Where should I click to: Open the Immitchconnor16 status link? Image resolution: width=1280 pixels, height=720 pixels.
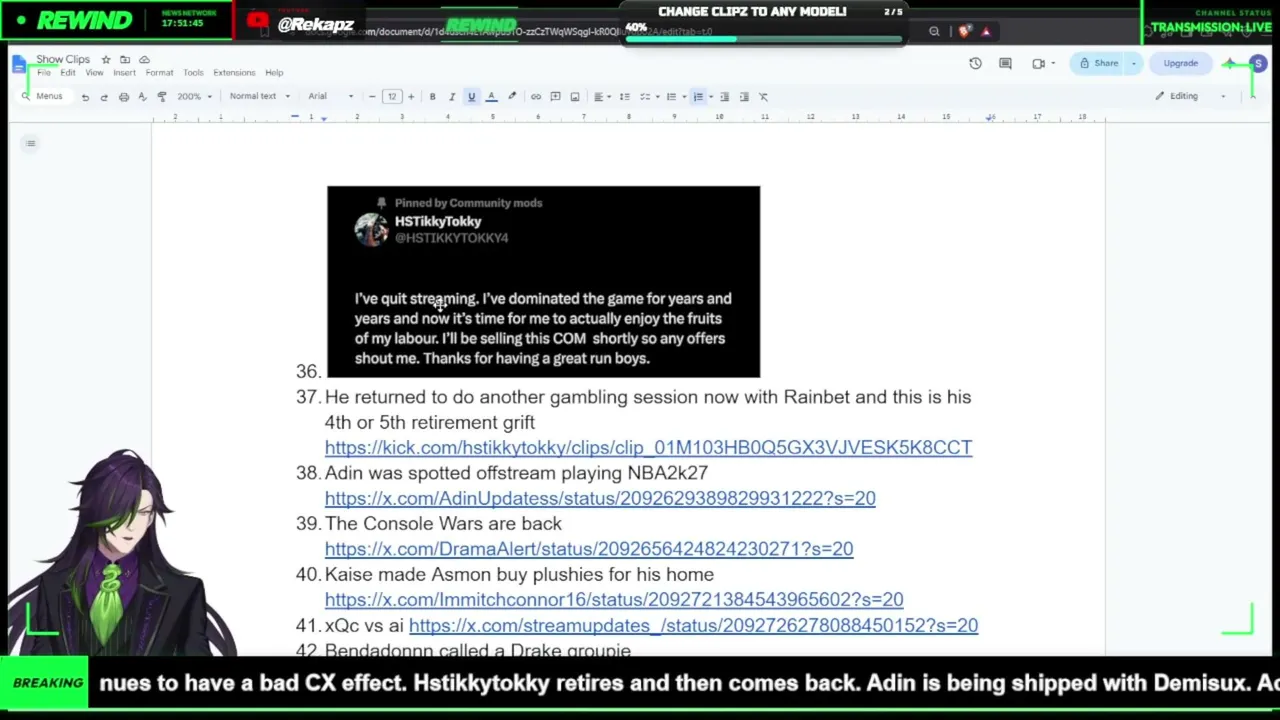614,599
